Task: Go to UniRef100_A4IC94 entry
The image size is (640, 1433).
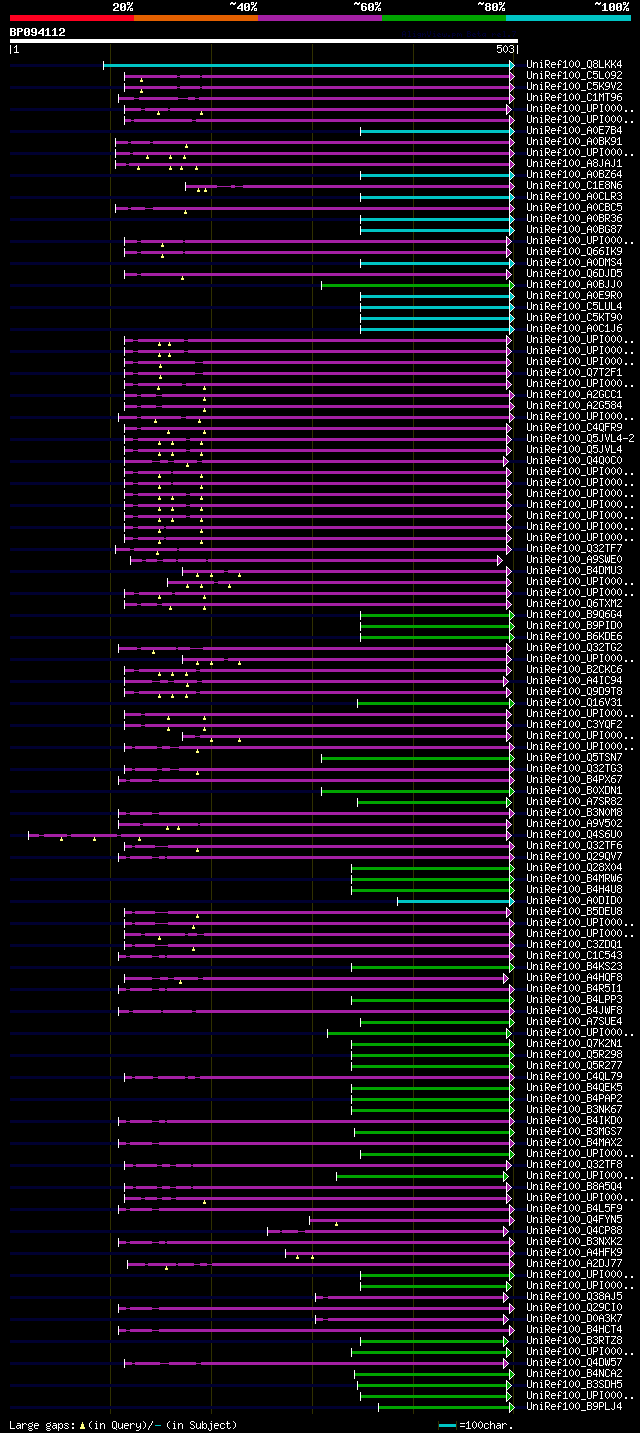Action: 576,681
